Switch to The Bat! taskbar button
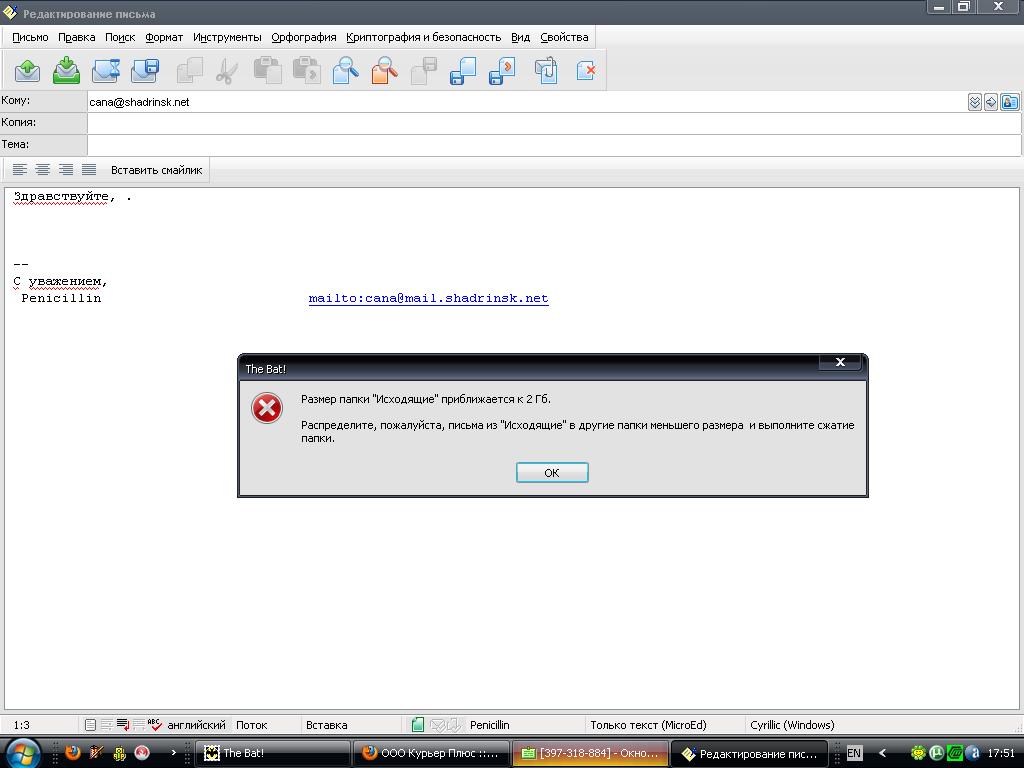Image resolution: width=1024 pixels, height=768 pixels. click(x=273, y=753)
